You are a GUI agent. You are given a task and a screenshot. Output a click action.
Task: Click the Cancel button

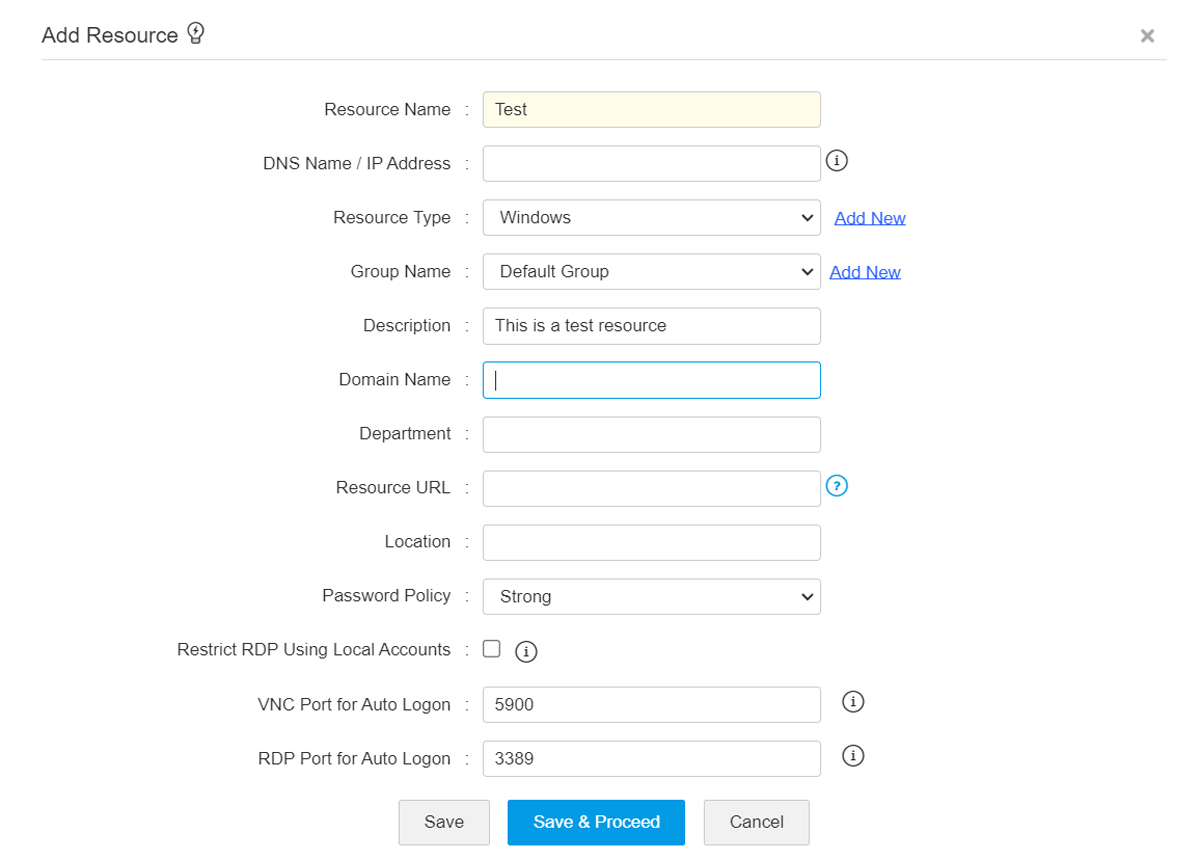pyautogui.click(x=756, y=821)
